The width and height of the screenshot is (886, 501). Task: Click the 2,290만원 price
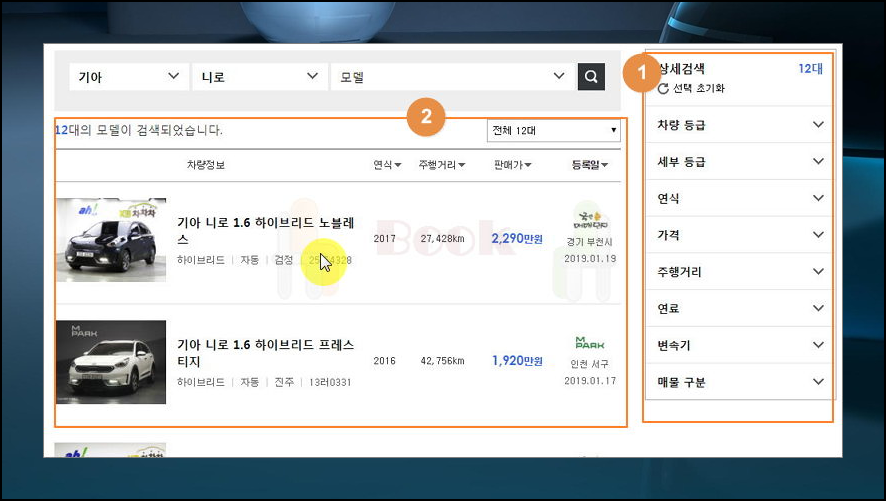pyautogui.click(x=516, y=238)
